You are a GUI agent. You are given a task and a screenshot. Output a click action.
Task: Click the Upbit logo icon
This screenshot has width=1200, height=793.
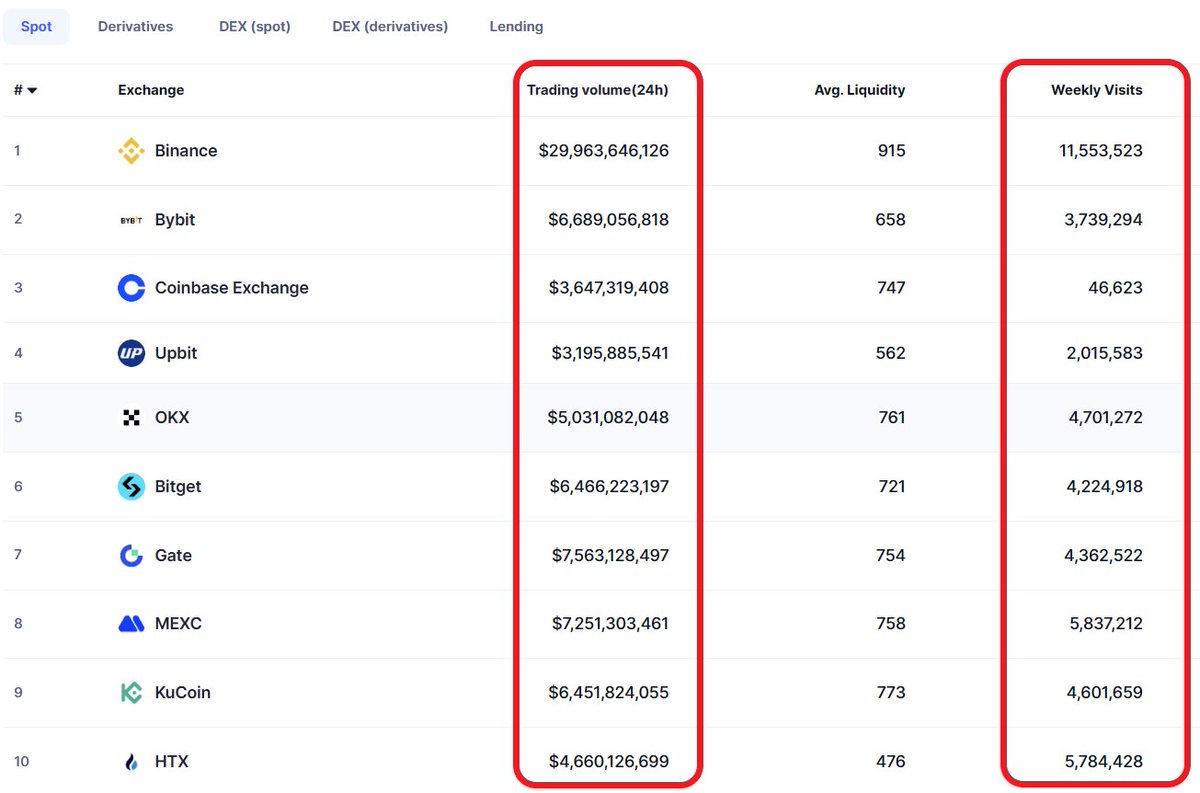coord(131,353)
